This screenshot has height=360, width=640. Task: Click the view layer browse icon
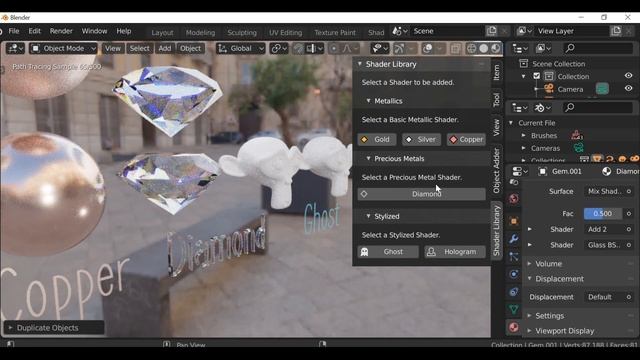click(524, 31)
